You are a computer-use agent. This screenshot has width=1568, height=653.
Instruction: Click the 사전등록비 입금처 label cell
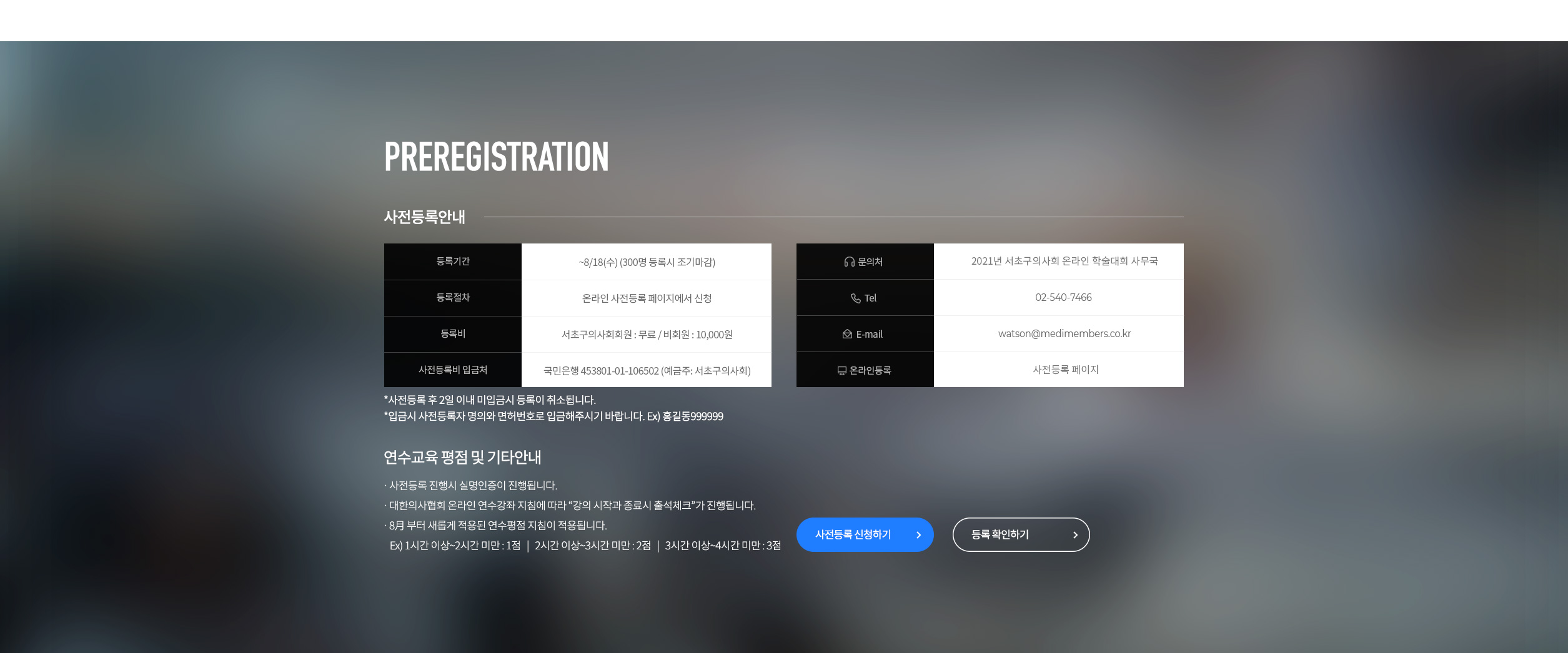tap(453, 370)
